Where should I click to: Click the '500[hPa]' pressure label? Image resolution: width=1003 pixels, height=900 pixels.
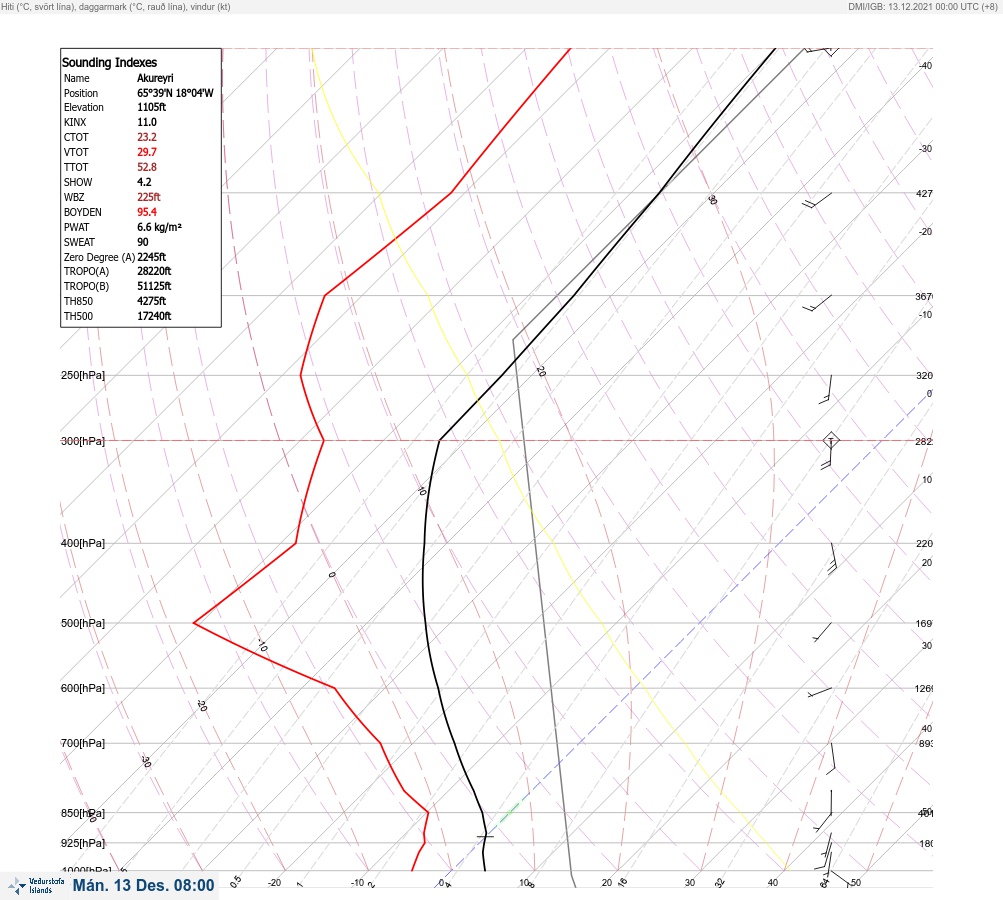(x=83, y=623)
